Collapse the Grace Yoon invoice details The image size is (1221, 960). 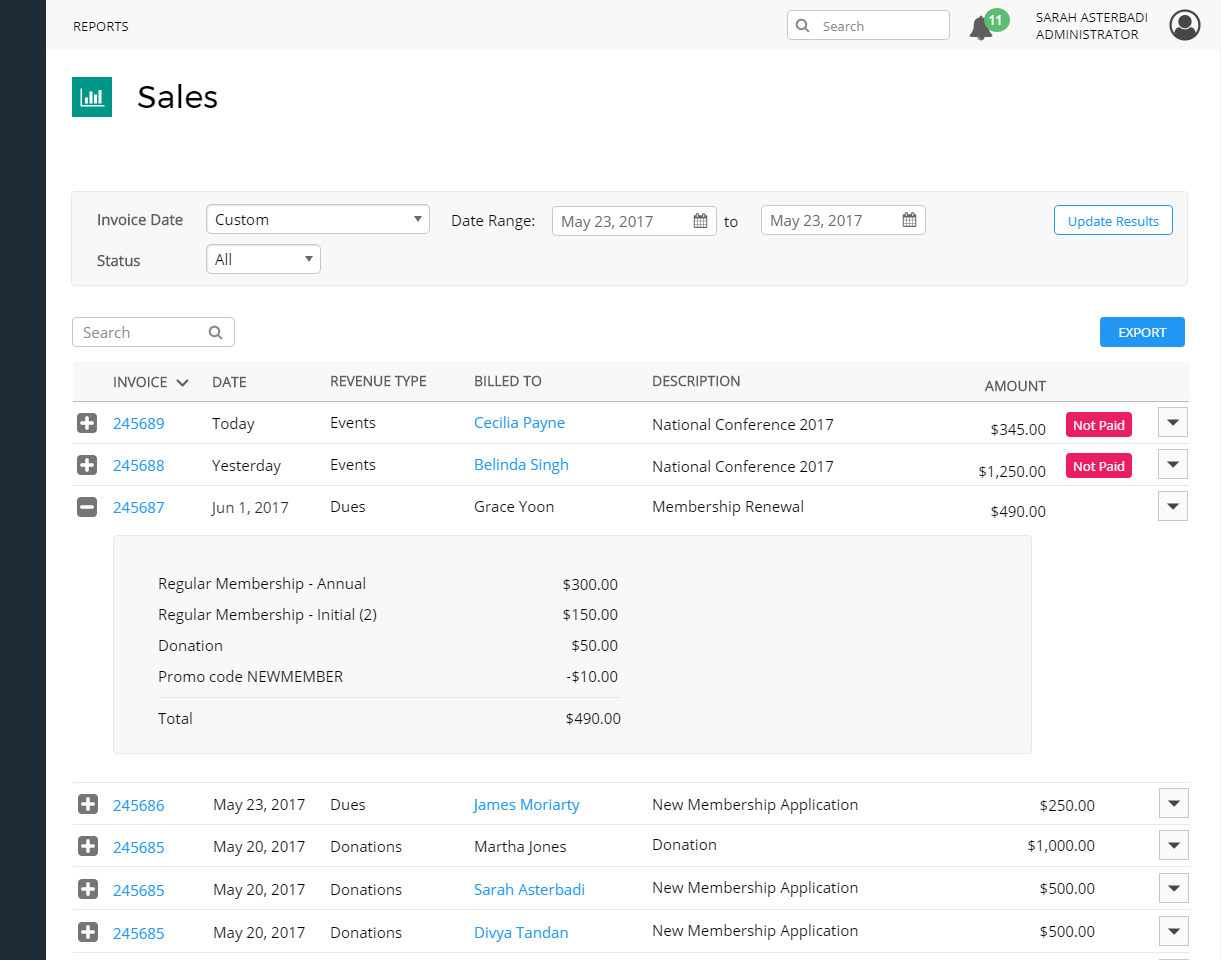coord(88,507)
